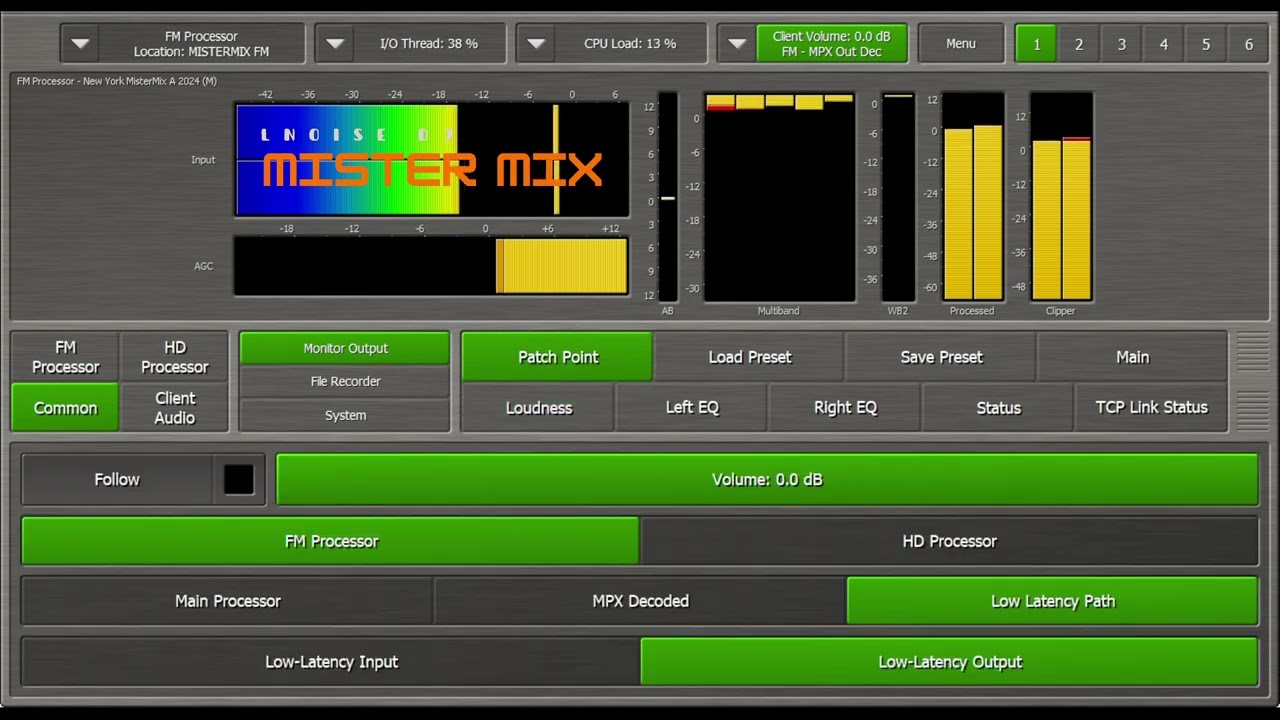Choose the Low Latency Path patch point
Image resolution: width=1280 pixels, height=720 pixels.
point(1052,601)
